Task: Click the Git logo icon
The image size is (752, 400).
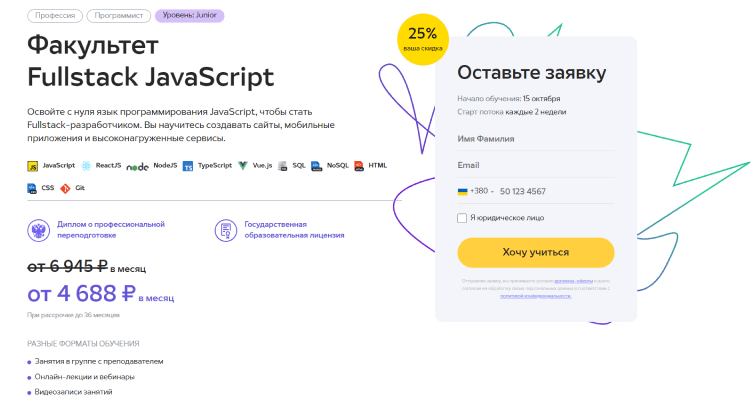Action: tap(65, 188)
